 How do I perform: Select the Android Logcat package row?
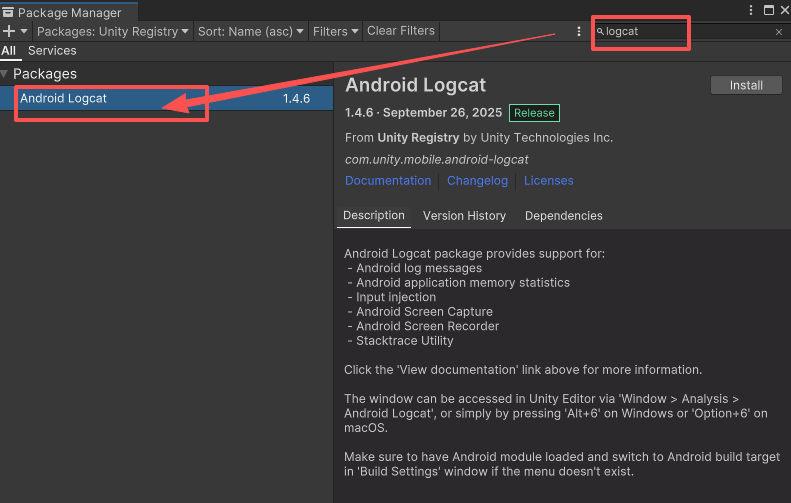click(166, 98)
